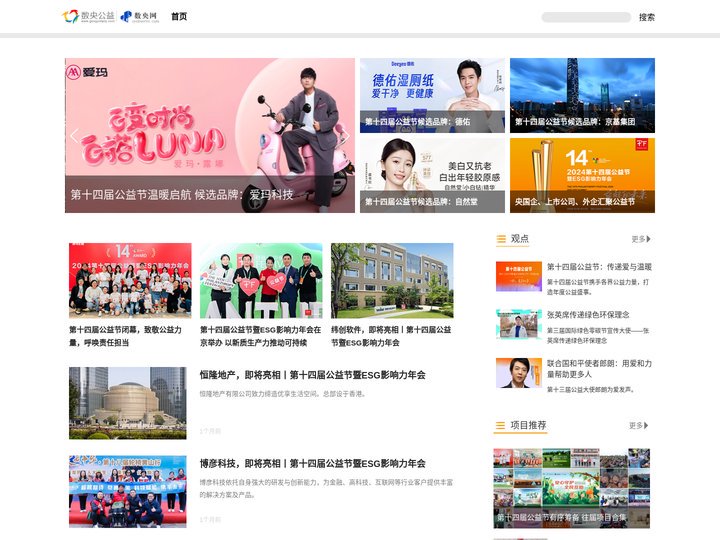Open article title 恒隆地产，即将亮相
Image resolution: width=720 pixels, height=540 pixels.
[313, 375]
